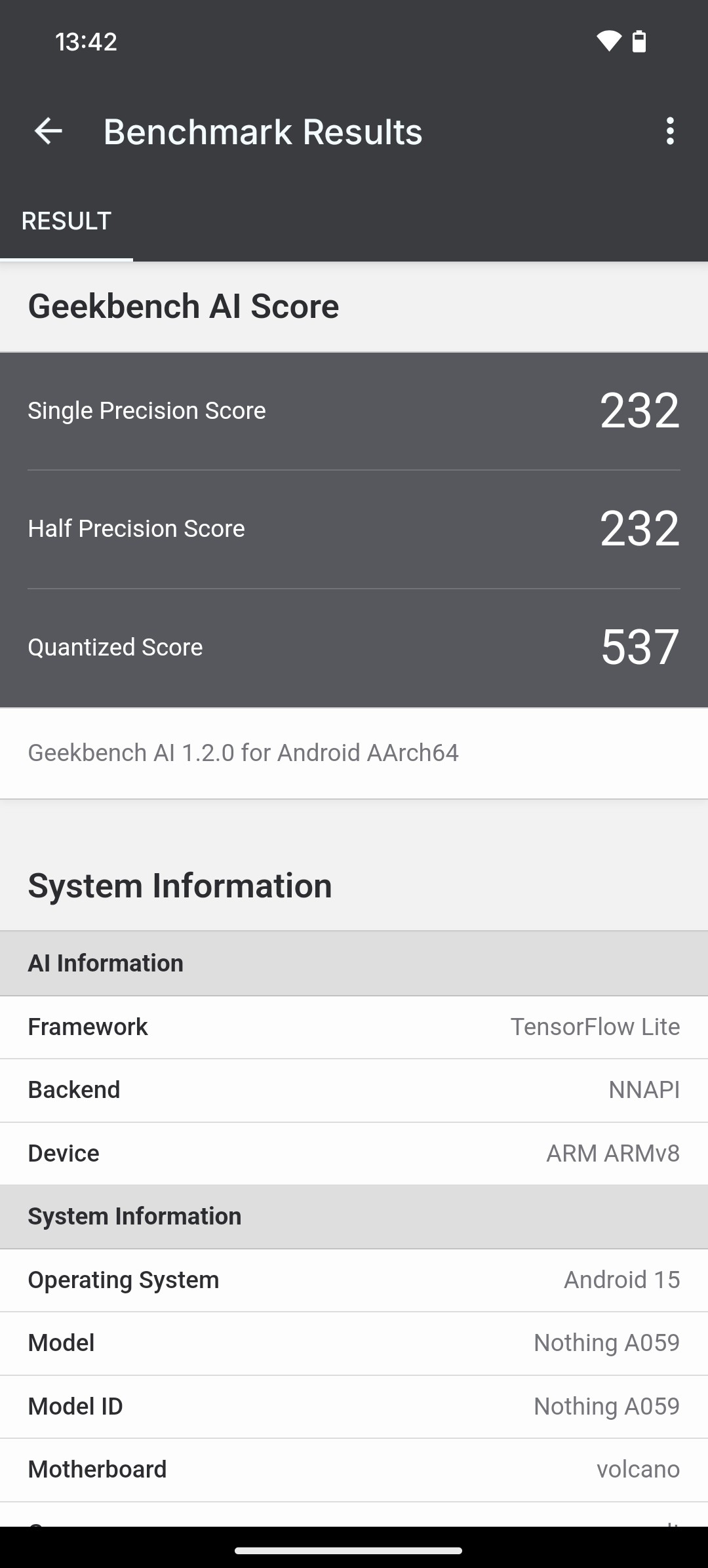Tap the Model Nothing A059 row

point(354,1343)
